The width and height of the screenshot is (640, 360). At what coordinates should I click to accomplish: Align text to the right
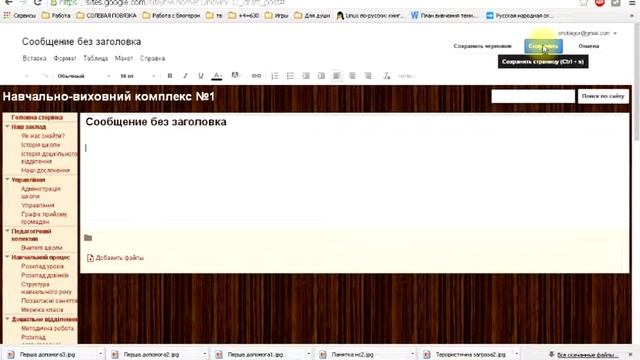[368, 76]
